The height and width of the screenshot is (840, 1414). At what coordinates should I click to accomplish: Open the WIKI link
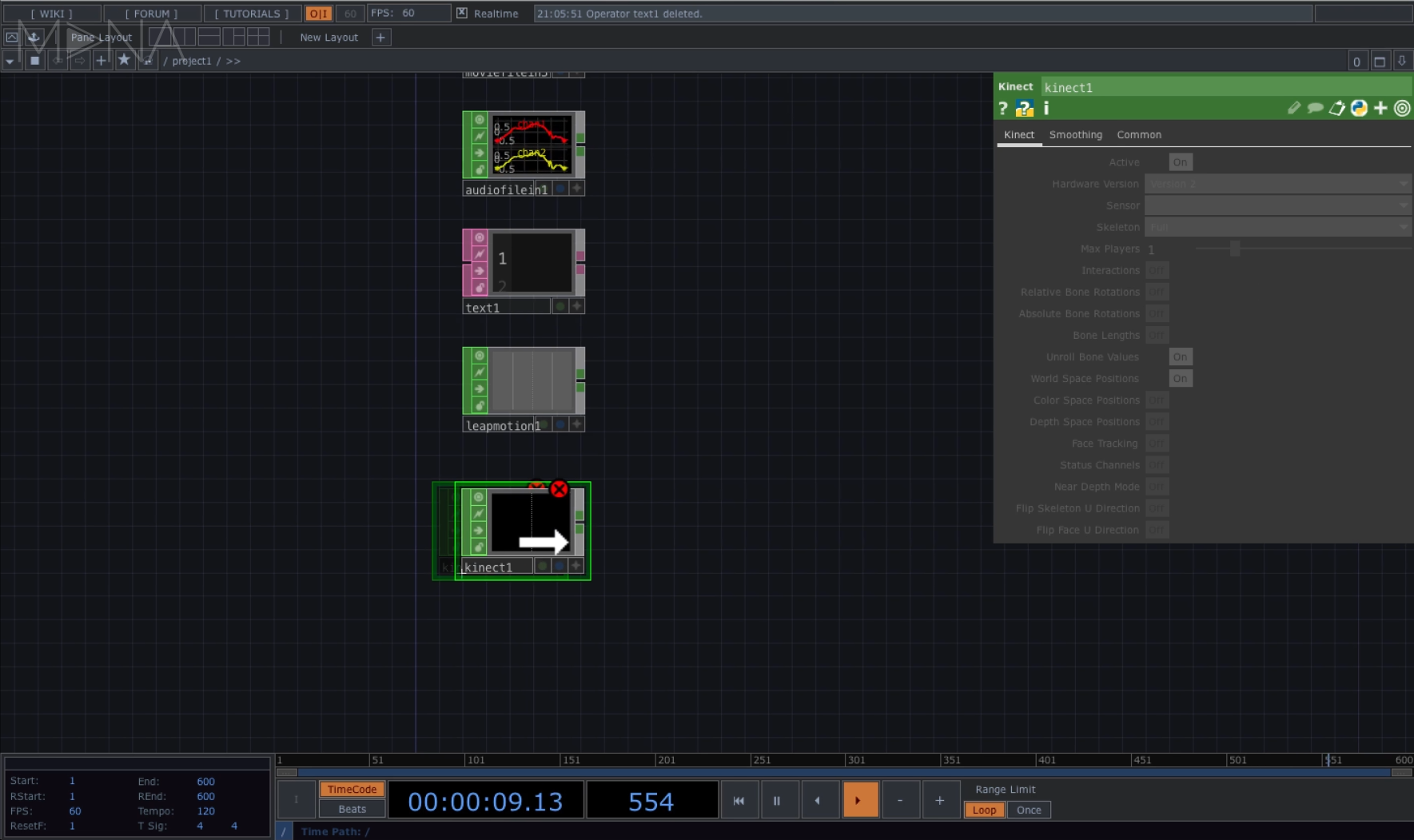click(x=52, y=14)
